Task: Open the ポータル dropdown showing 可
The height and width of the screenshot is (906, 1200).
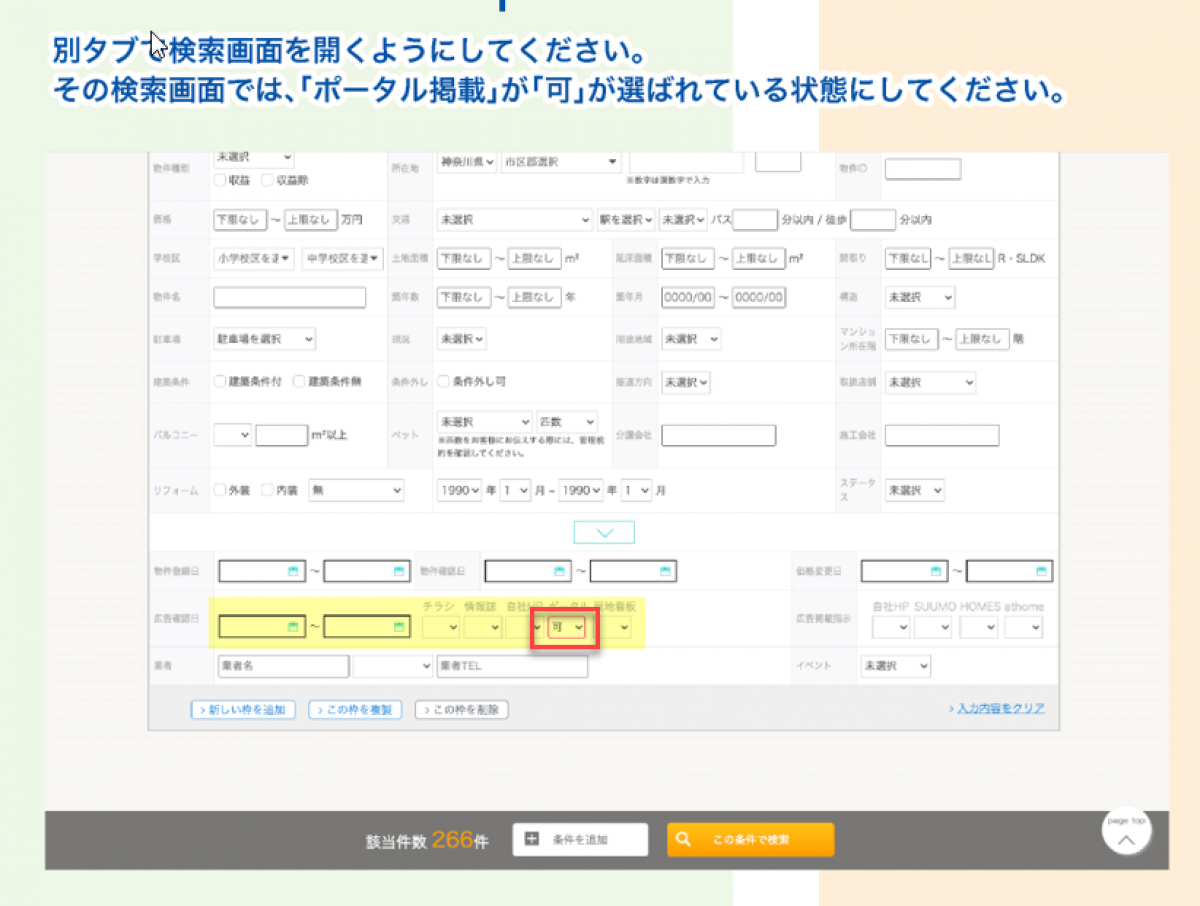Action: point(566,627)
